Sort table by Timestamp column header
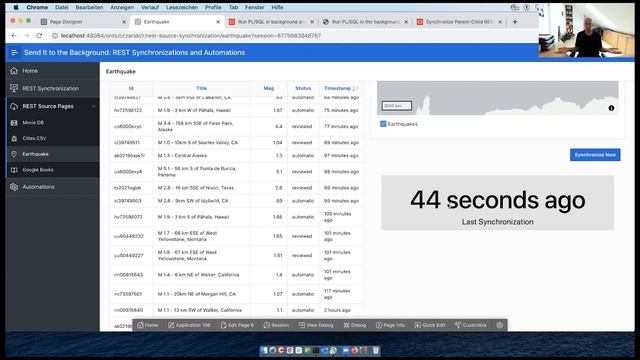 click(338, 88)
